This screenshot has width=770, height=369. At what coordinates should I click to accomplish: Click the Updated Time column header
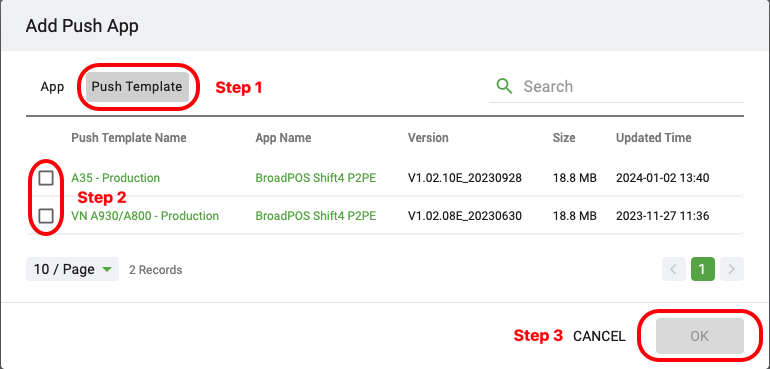654,138
